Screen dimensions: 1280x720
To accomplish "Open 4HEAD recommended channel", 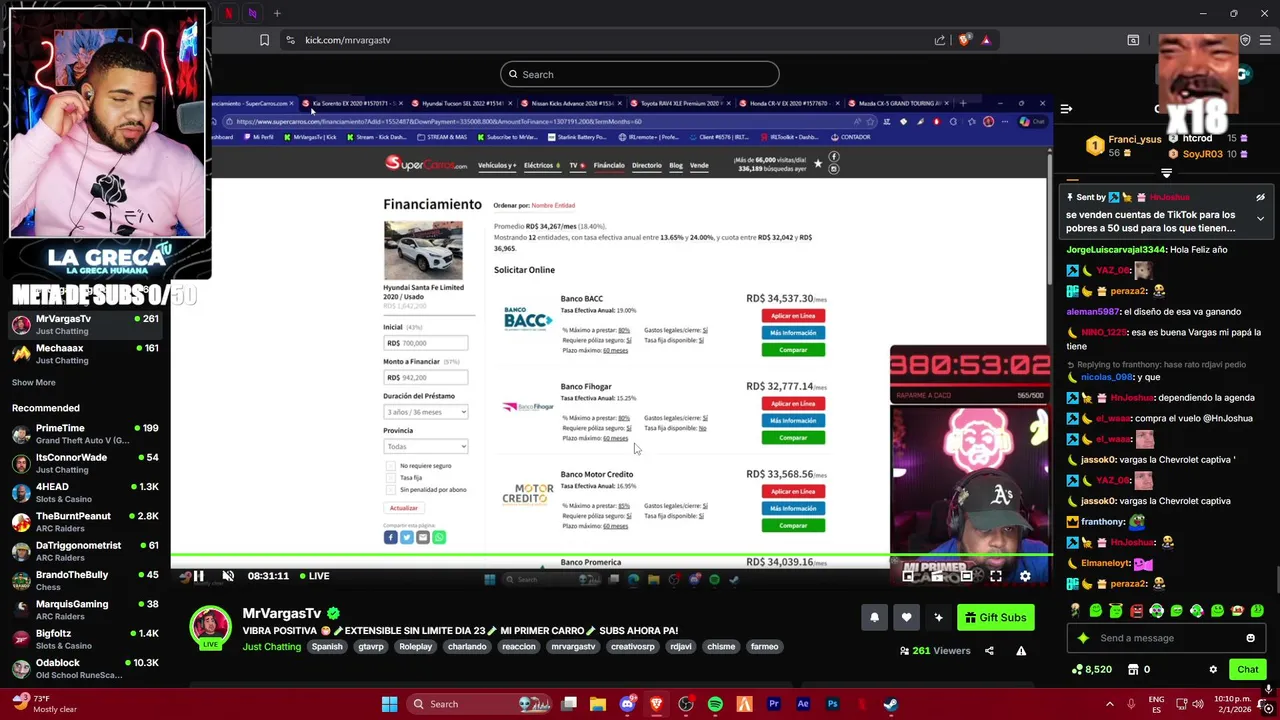I will 86,492.
